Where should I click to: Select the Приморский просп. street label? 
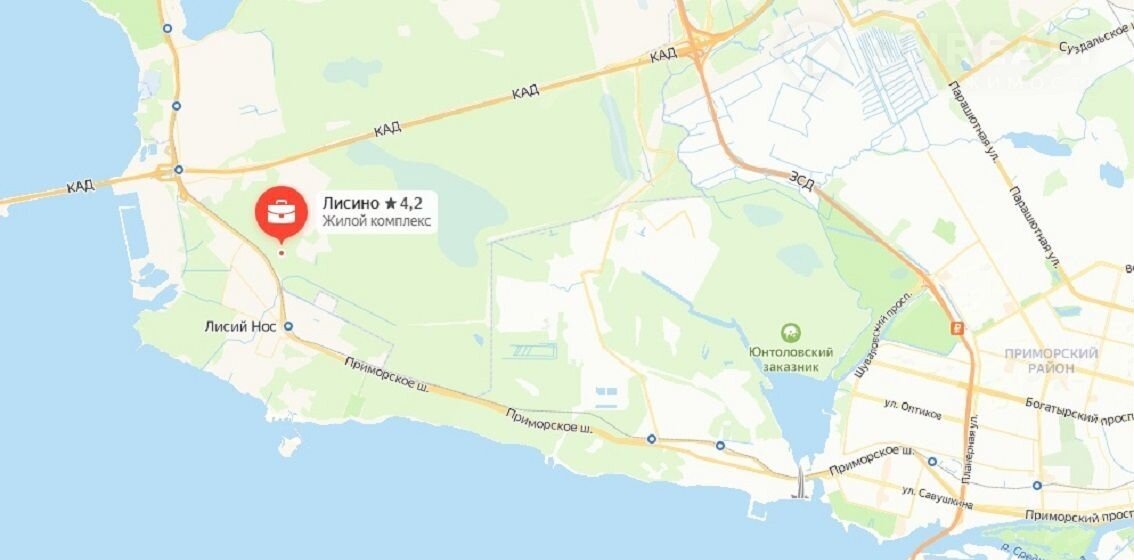tap(1078, 514)
